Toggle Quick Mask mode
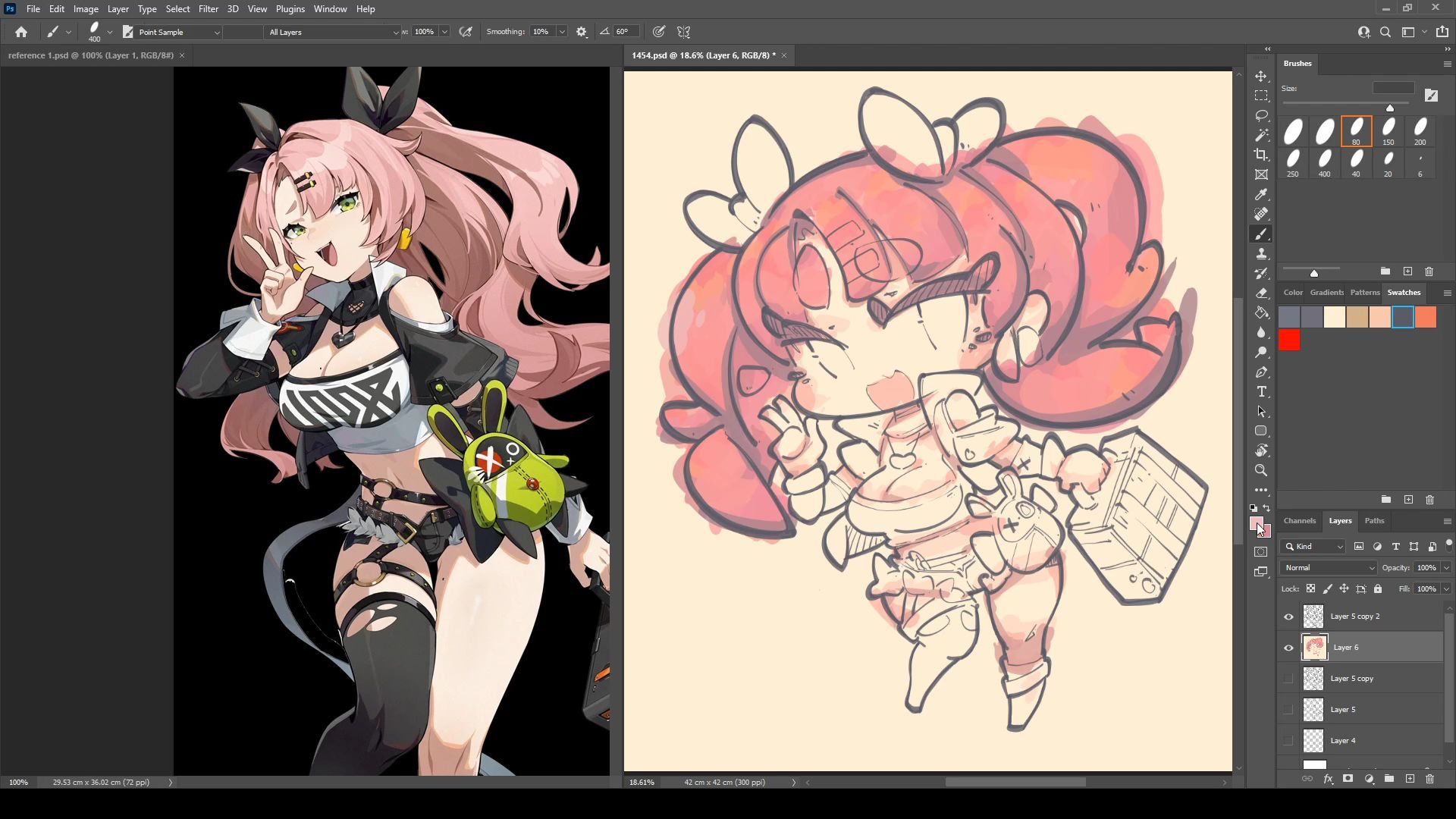 [1261, 552]
